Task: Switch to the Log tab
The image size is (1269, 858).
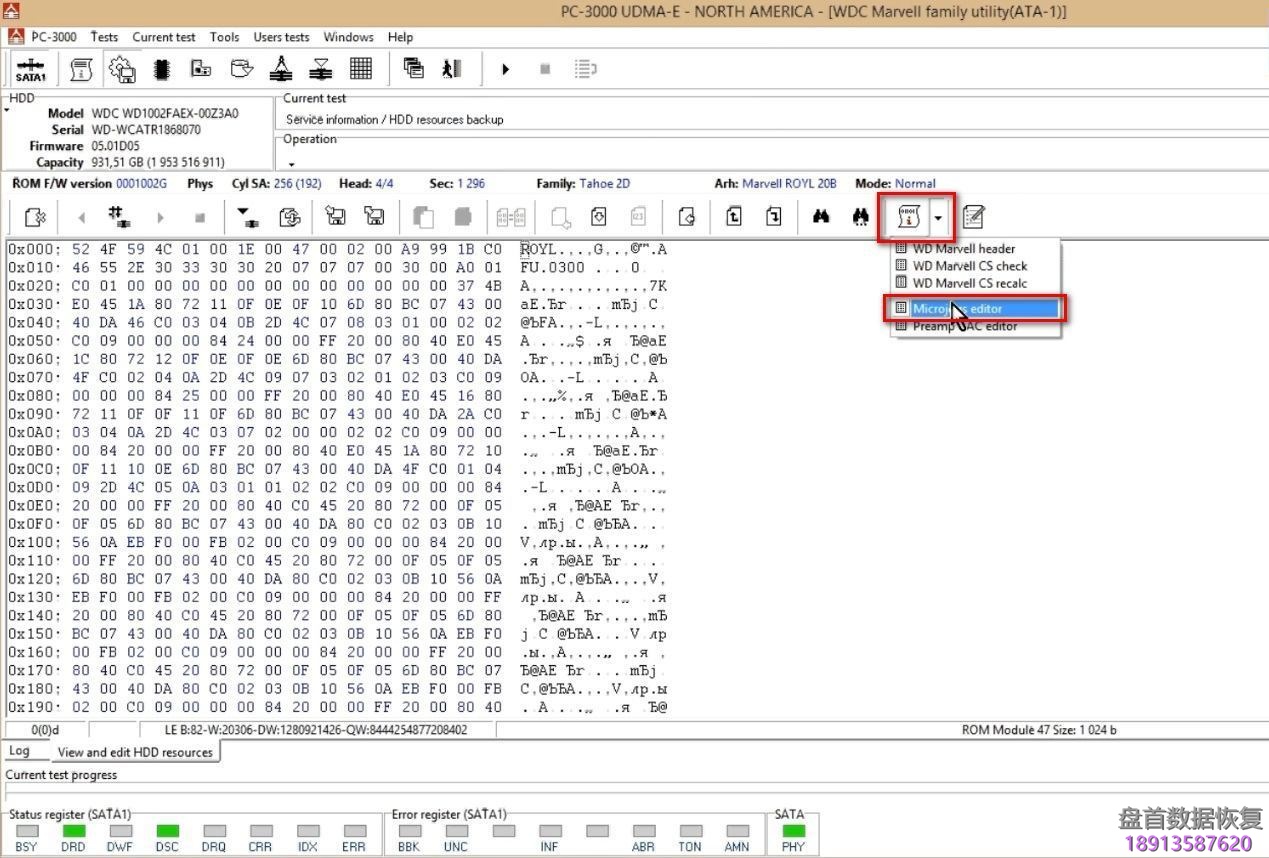Action: [x=20, y=751]
